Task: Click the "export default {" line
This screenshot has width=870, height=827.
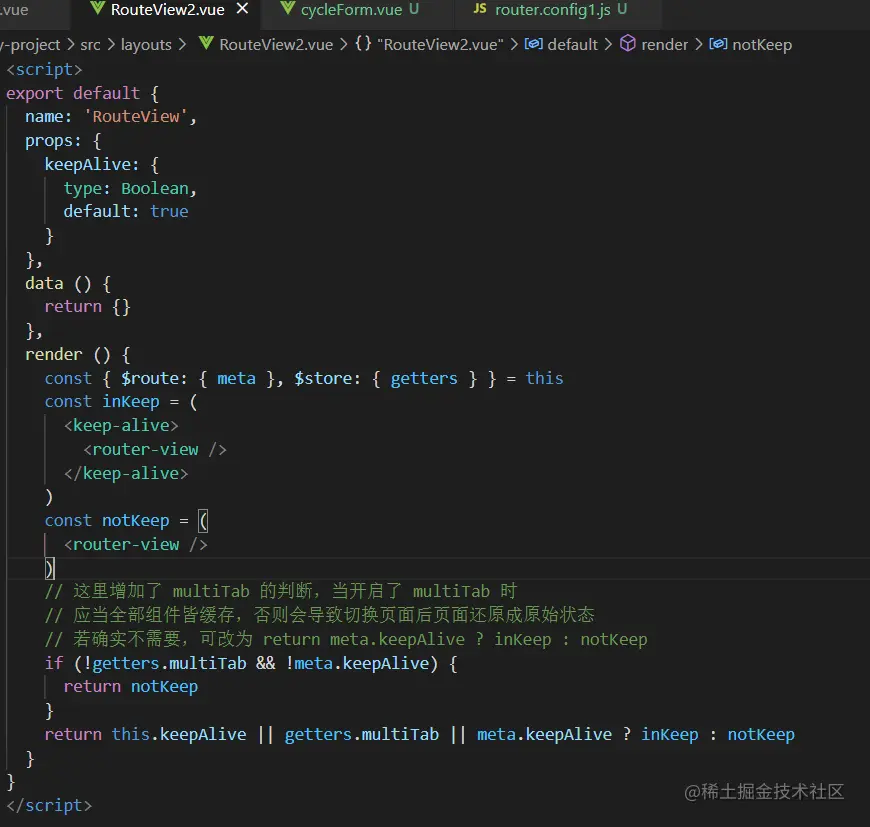Action: [x=83, y=93]
